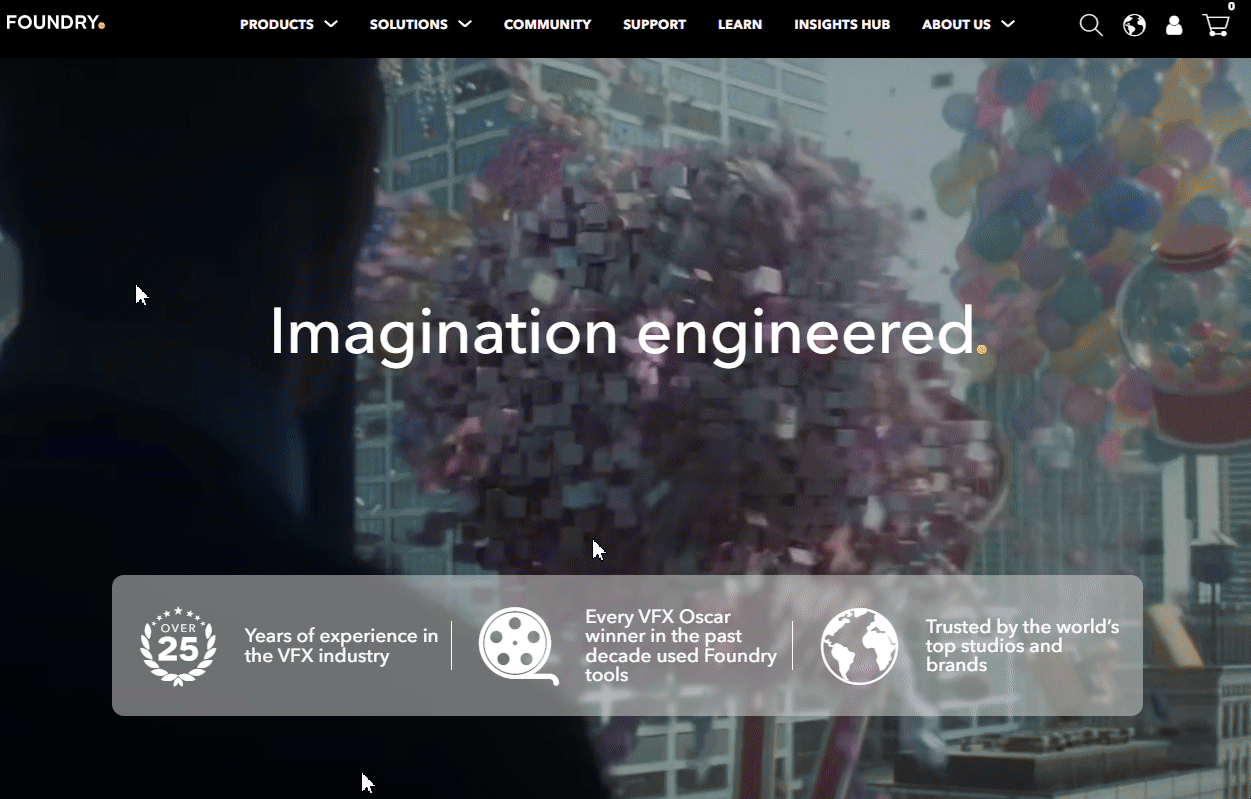Click the globe language selector icon
This screenshot has height=799, width=1251.
(x=1133, y=24)
